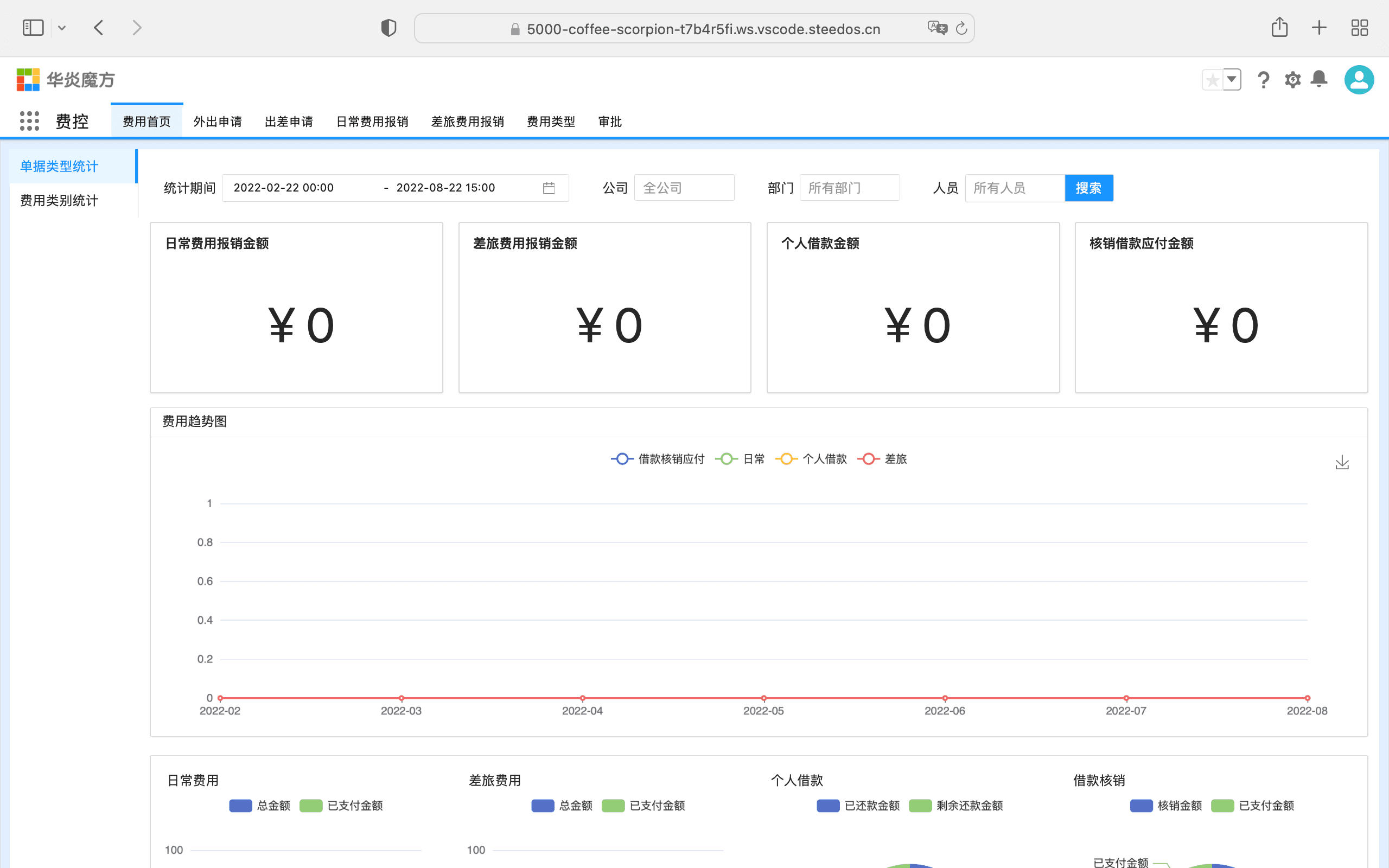Download the 费用趋势图 chart image
The height and width of the screenshot is (868, 1389).
(1342, 463)
